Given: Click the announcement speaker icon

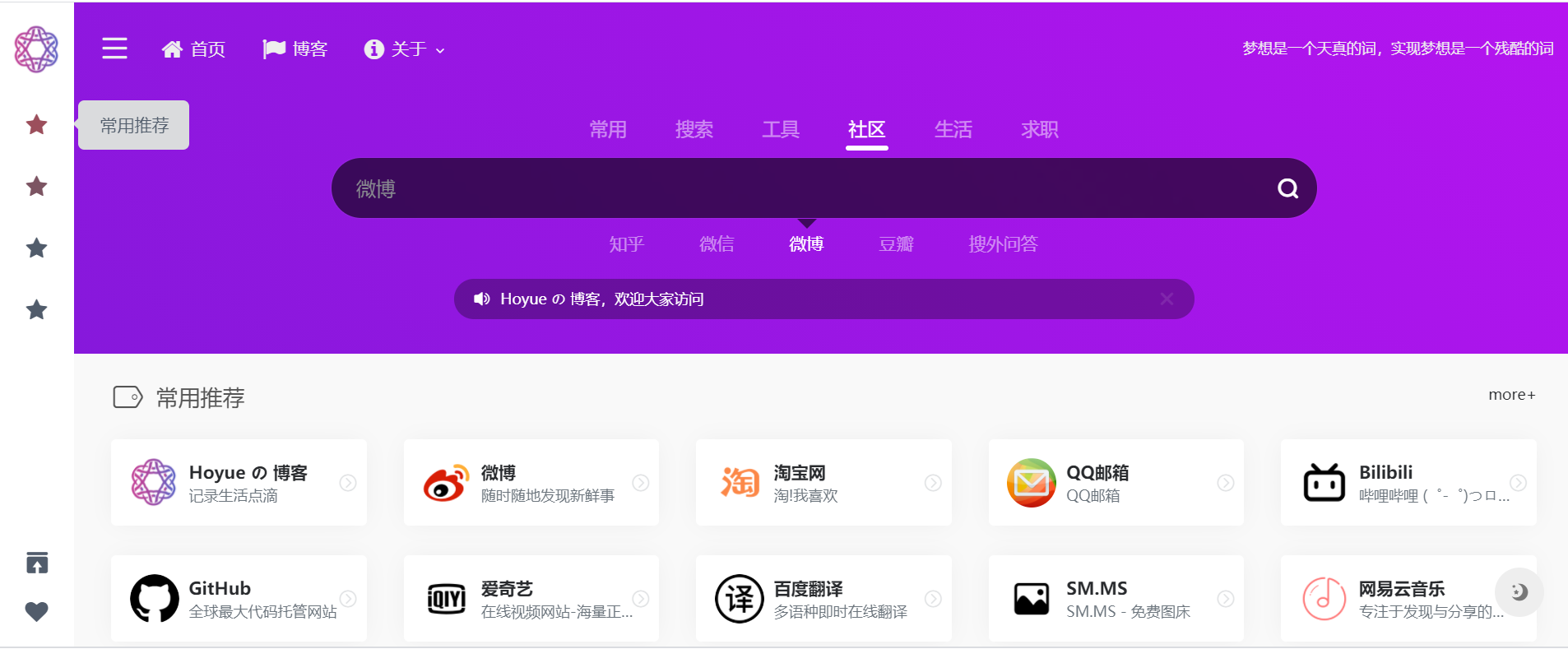Looking at the screenshot, I should click(482, 299).
